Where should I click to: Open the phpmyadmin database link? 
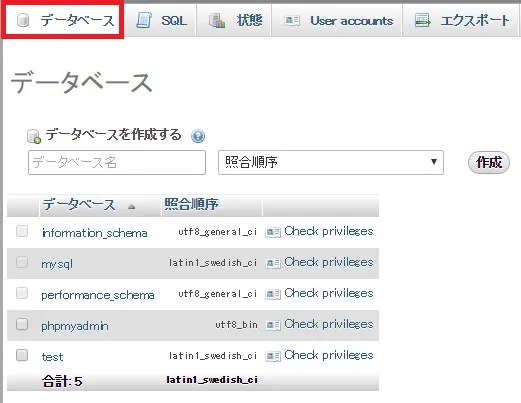coord(75,326)
